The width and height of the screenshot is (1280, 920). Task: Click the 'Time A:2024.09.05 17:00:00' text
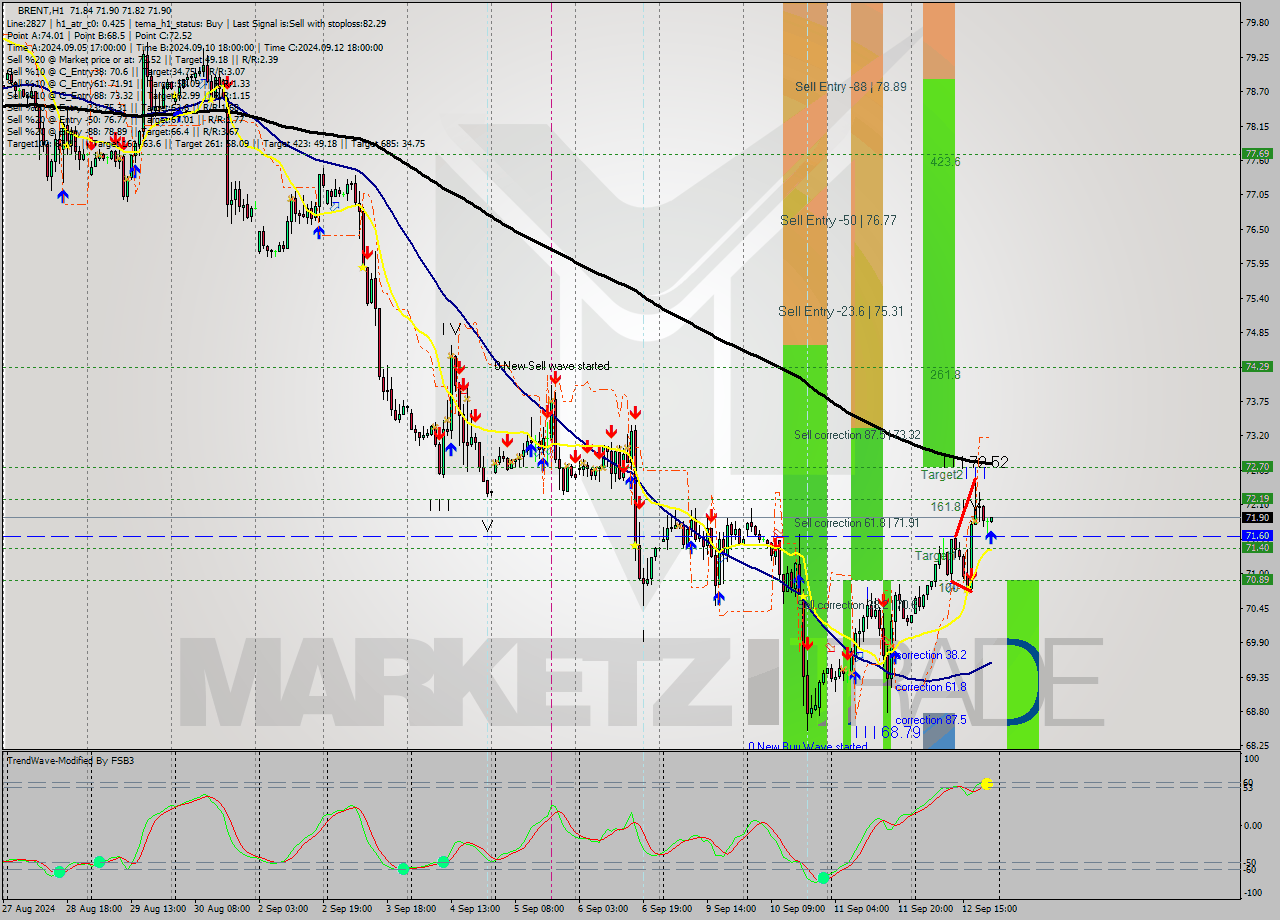(66, 47)
